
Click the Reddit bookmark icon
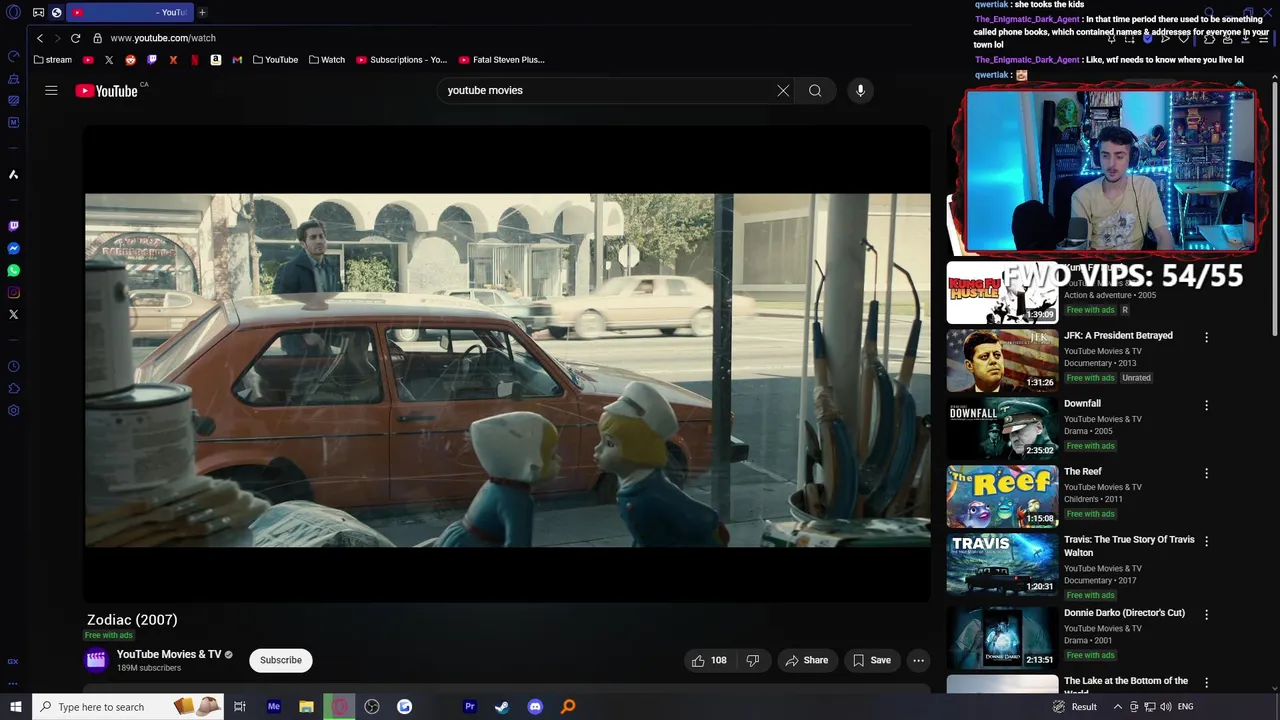pyautogui.click(x=130, y=60)
